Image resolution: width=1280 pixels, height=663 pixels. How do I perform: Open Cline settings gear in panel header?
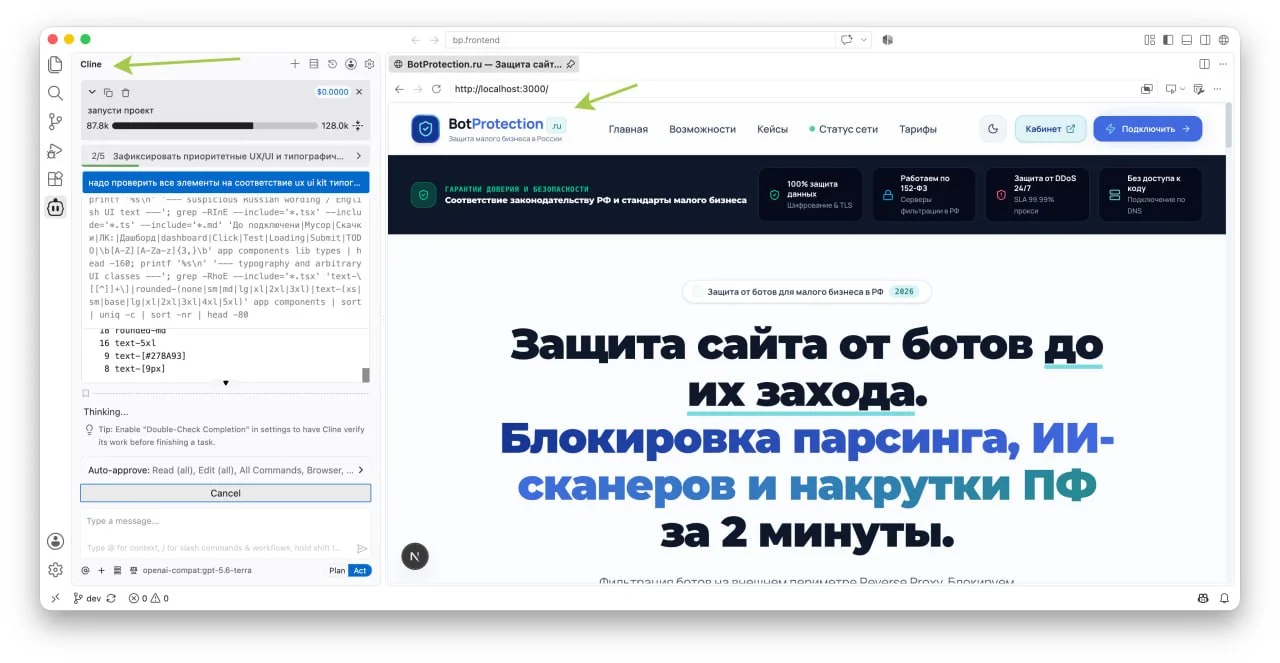pos(369,64)
